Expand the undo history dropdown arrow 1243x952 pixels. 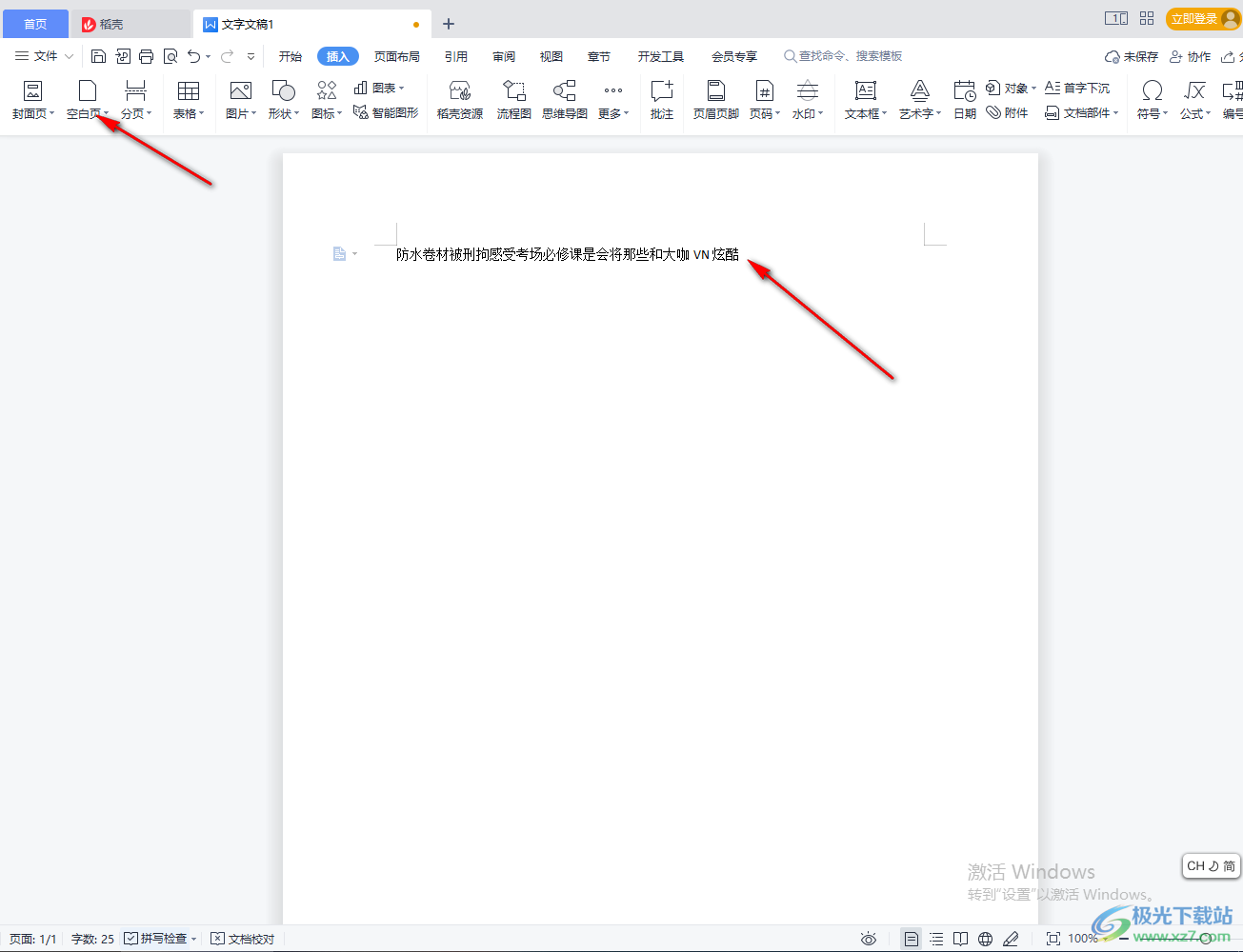coord(209,57)
